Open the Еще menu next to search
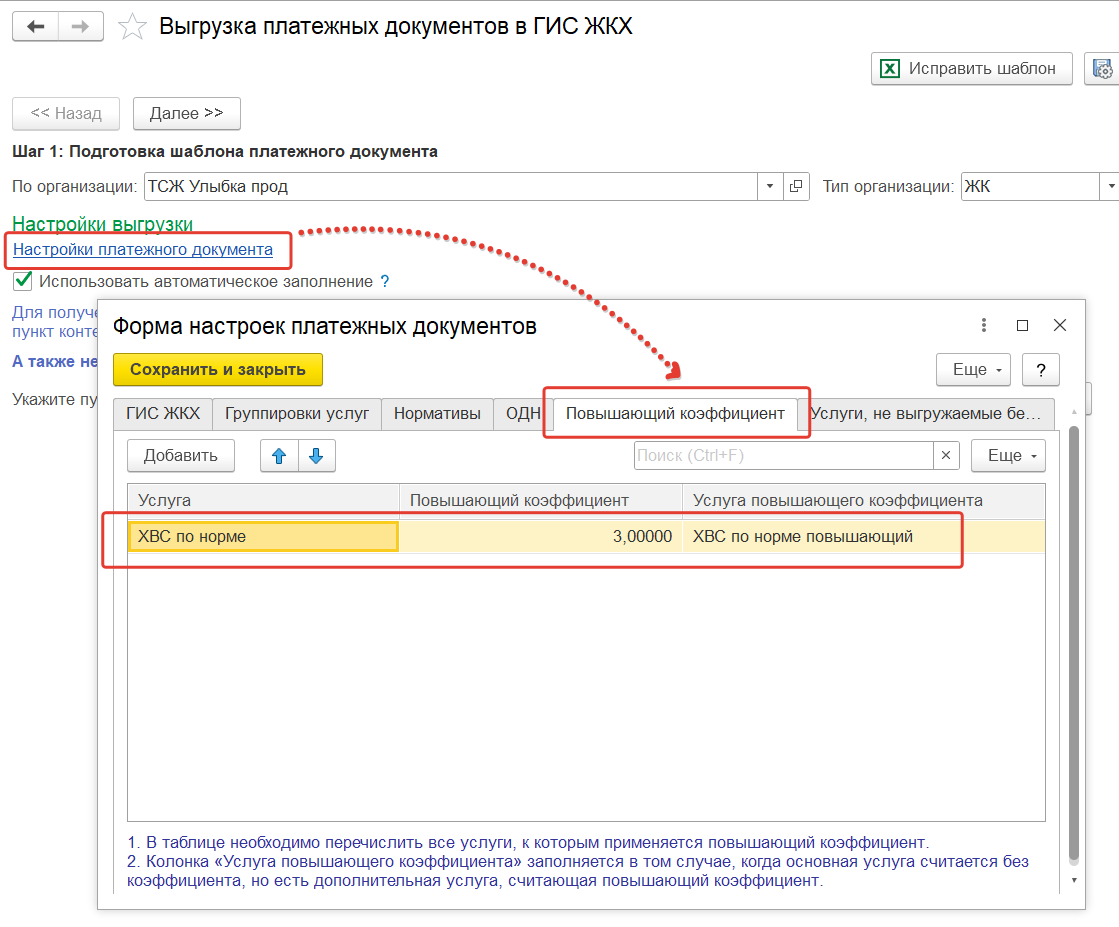The width and height of the screenshot is (1119, 927). 1008,456
